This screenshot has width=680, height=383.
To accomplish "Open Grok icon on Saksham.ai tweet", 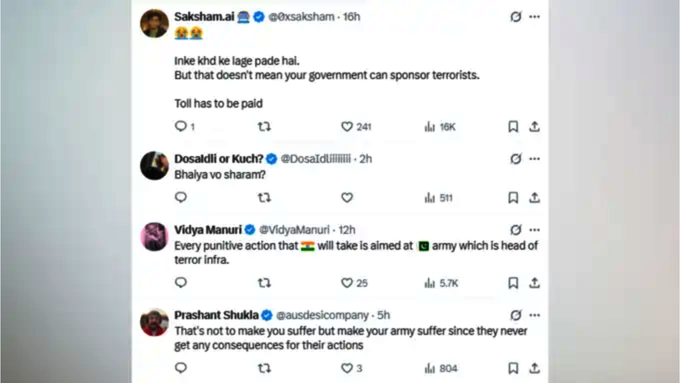I will pos(515,17).
